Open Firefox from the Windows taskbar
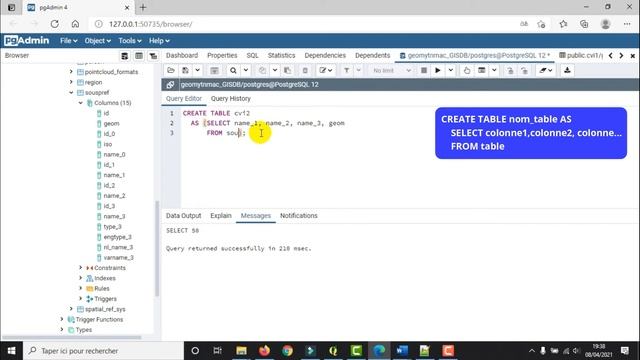Image resolution: width=640 pixels, height=360 pixels. (264, 351)
